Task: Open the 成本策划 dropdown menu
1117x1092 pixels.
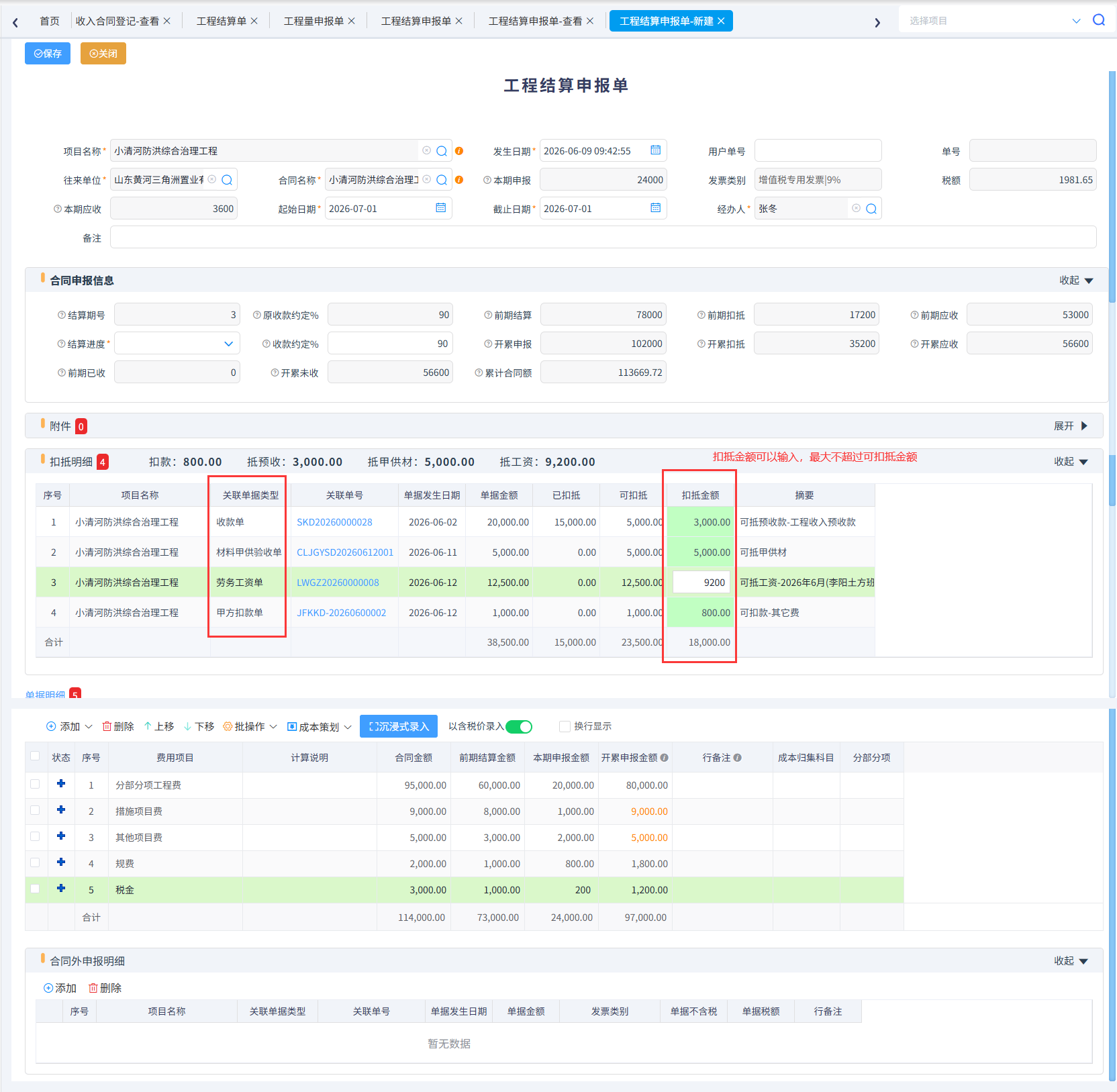Action: (x=320, y=727)
